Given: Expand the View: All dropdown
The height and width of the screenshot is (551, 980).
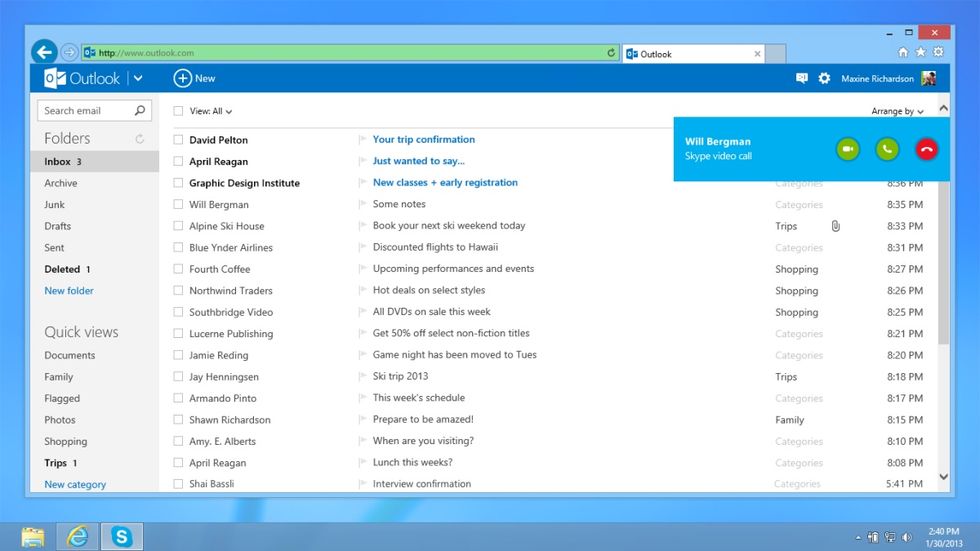Looking at the screenshot, I should 211,112.
